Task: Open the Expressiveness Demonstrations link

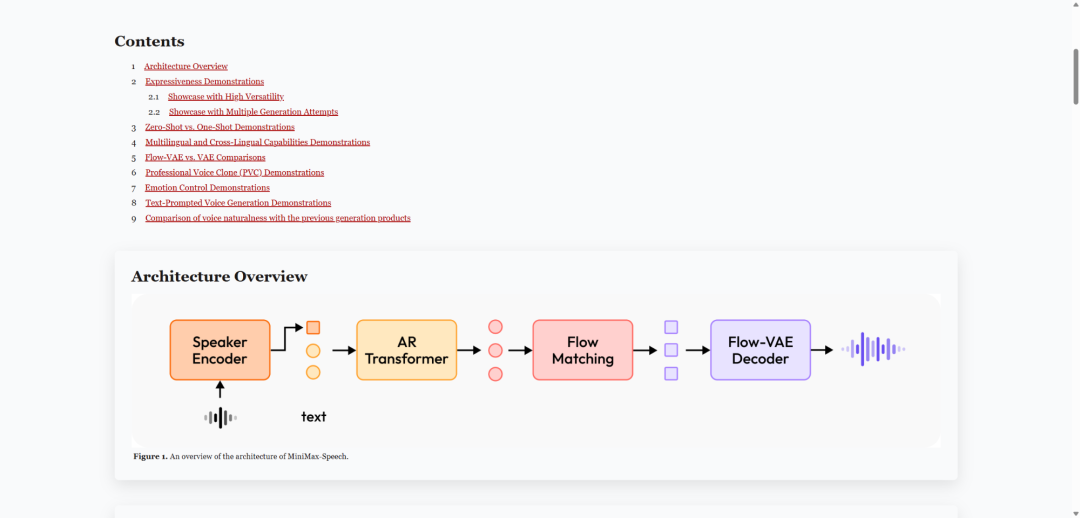Action: (205, 82)
